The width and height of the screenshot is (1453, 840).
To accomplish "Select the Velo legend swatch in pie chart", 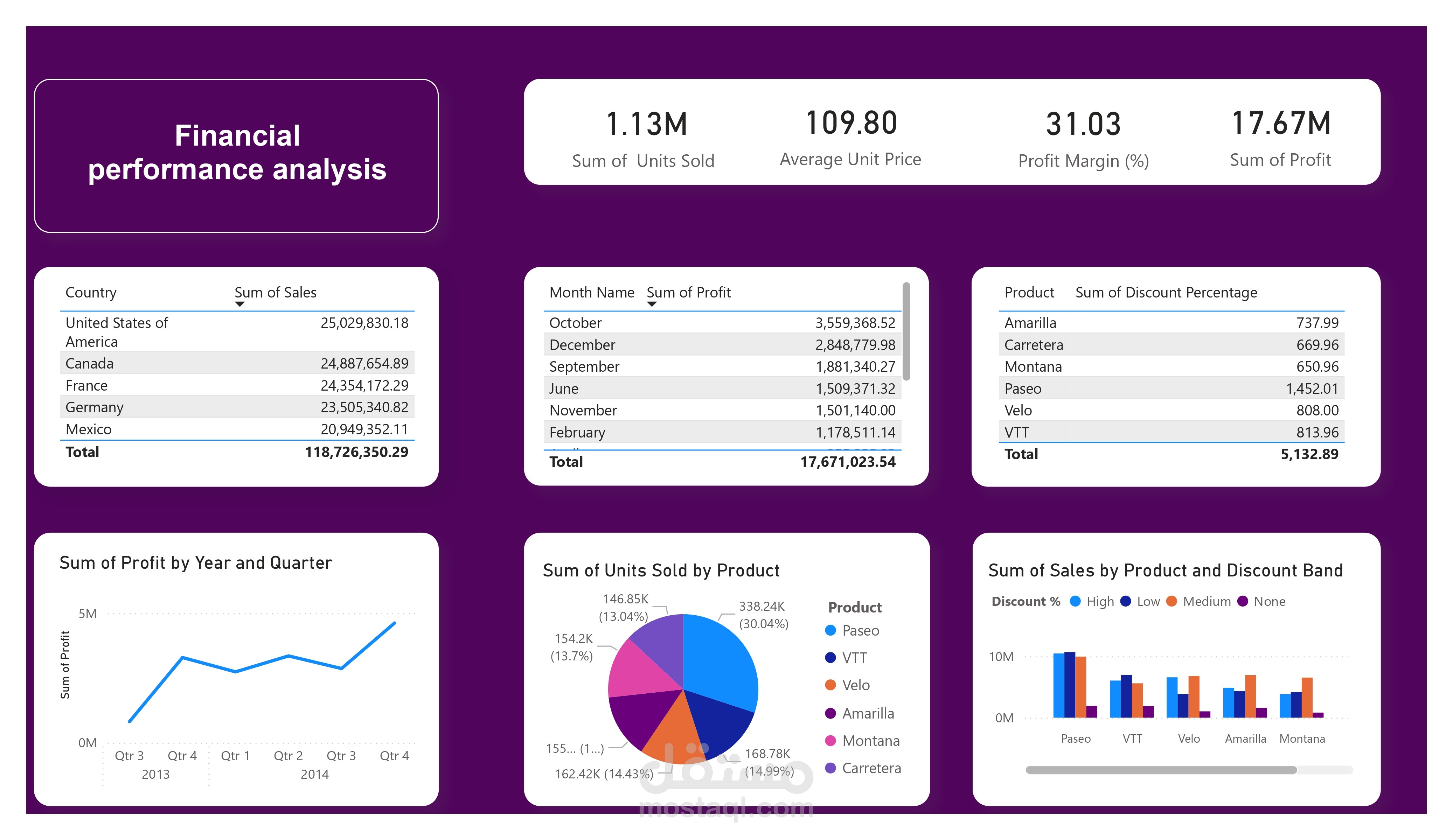I will pyautogui.click(x=830, y=685).
